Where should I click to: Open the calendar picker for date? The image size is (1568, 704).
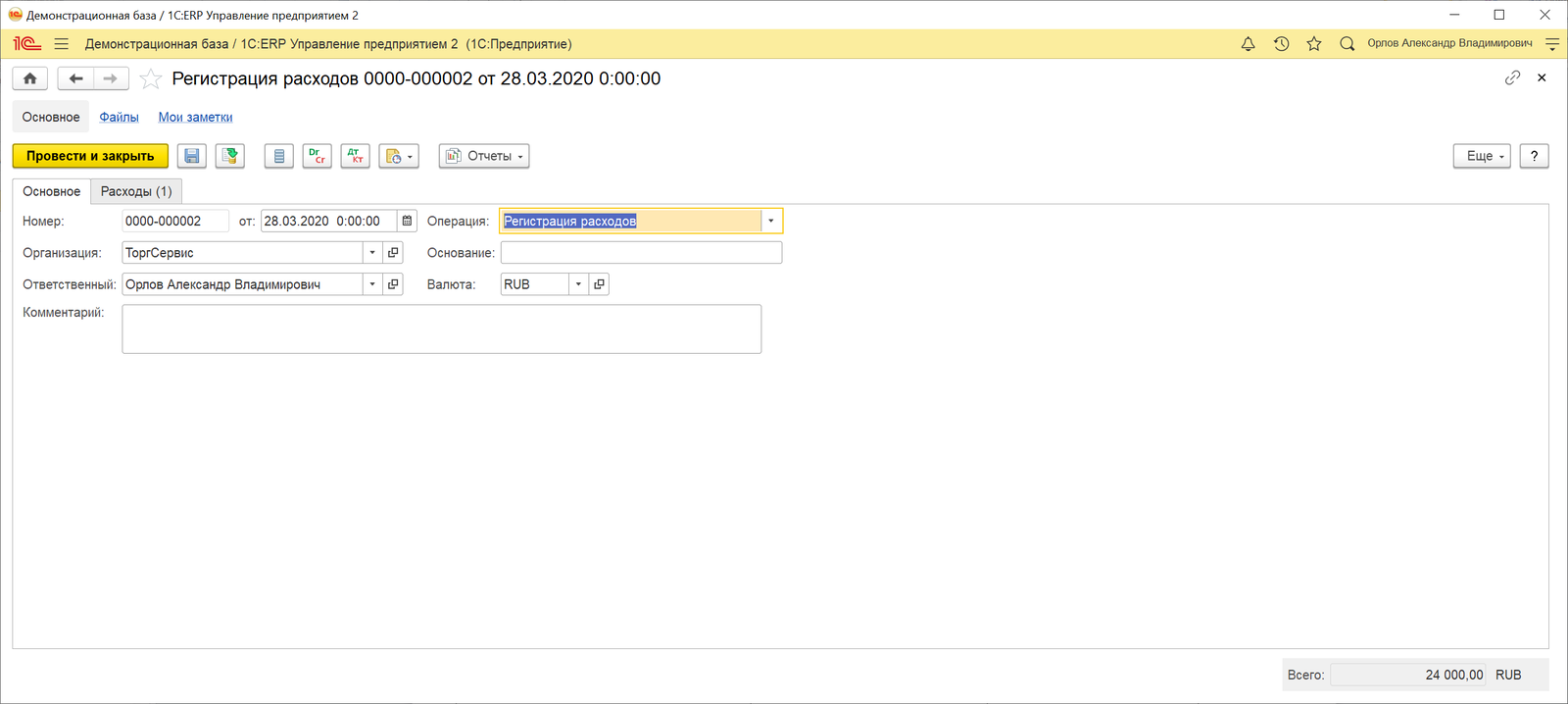click(408, 222)
